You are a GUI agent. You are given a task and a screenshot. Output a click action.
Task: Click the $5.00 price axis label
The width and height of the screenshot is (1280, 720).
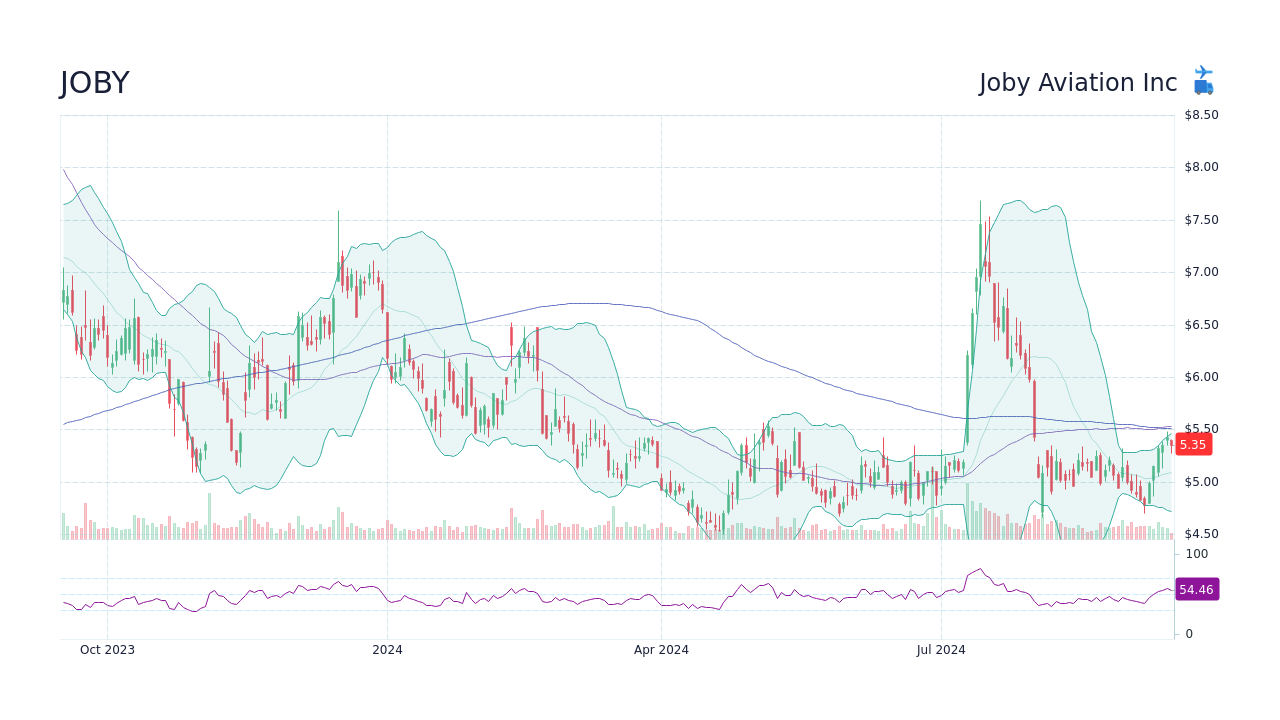[1201, 482]
